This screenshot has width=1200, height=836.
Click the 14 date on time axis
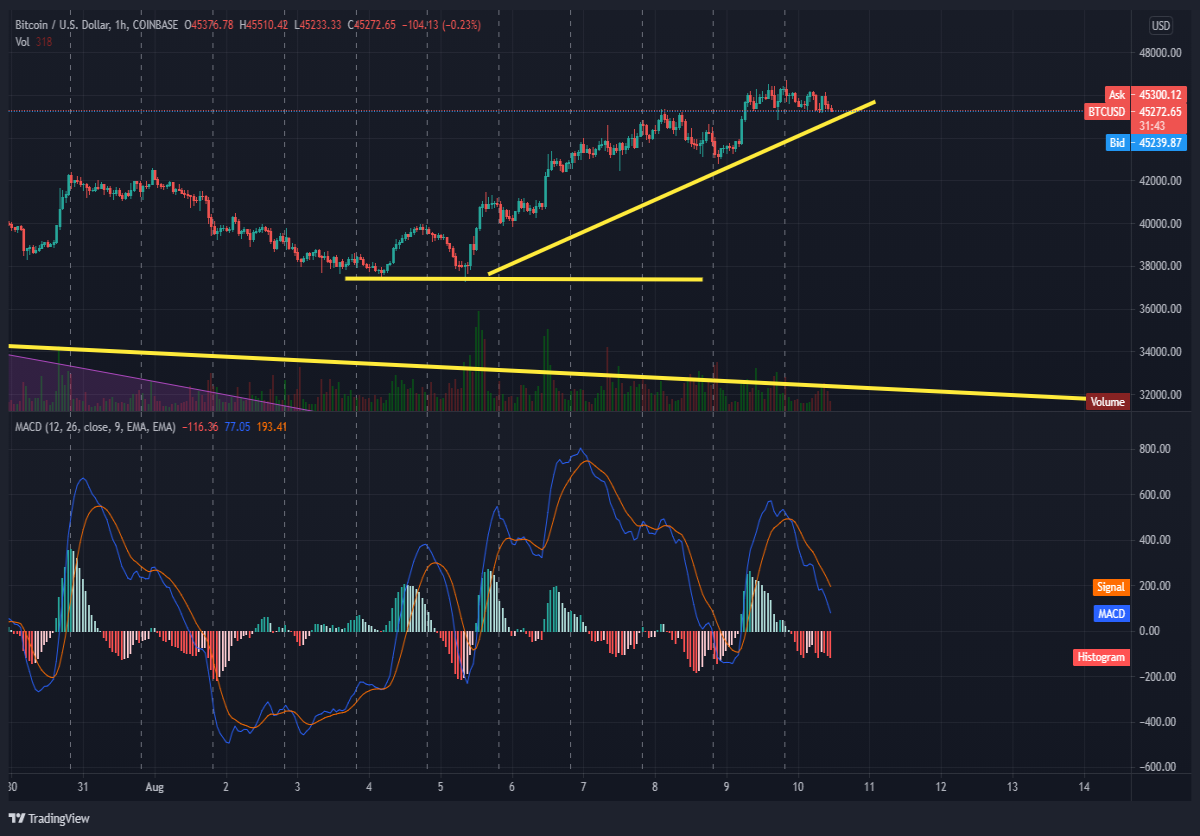pyautogui.click(x=1084, y=786)
